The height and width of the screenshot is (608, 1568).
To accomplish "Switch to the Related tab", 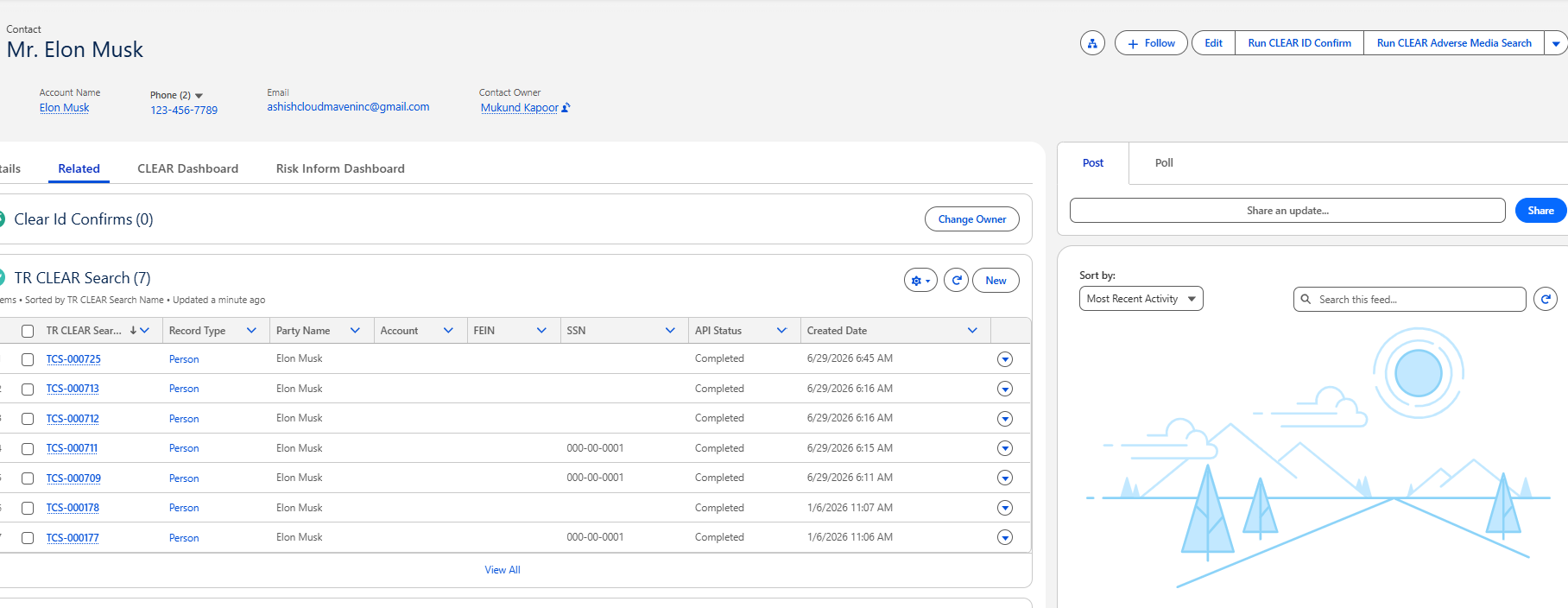I will pos(79,168).
